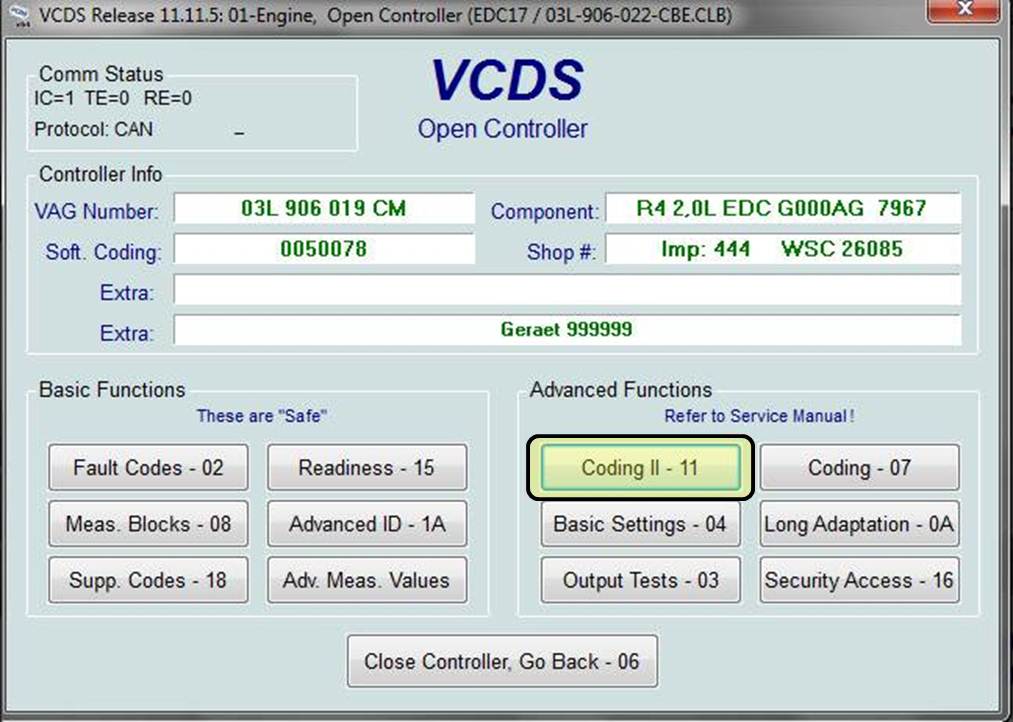This screenshot has width=1013, height=722.
Task: Click the Soft. Coding field 0050078
Action: point(324,249)
